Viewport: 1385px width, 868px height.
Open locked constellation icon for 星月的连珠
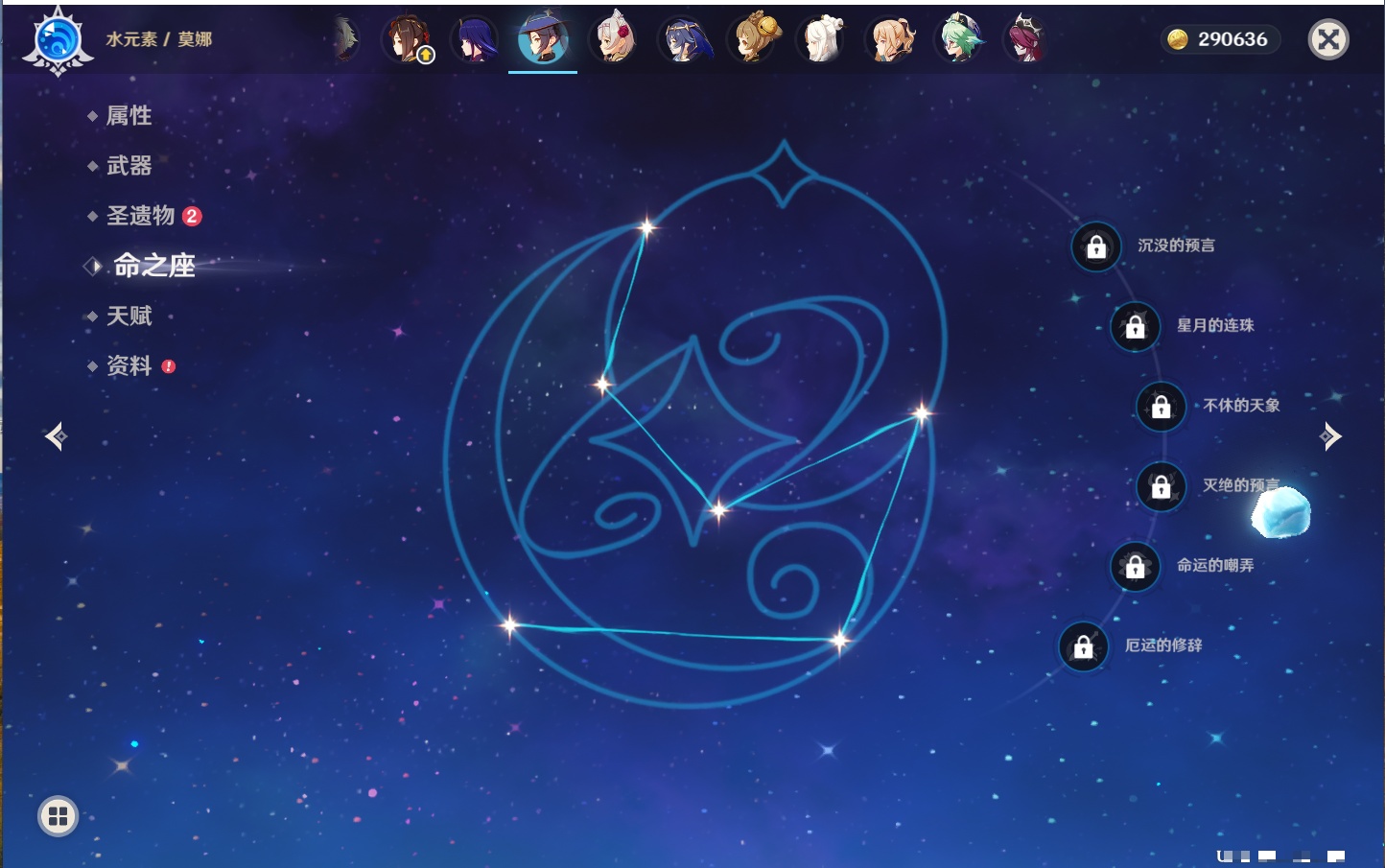[1136, 326]
